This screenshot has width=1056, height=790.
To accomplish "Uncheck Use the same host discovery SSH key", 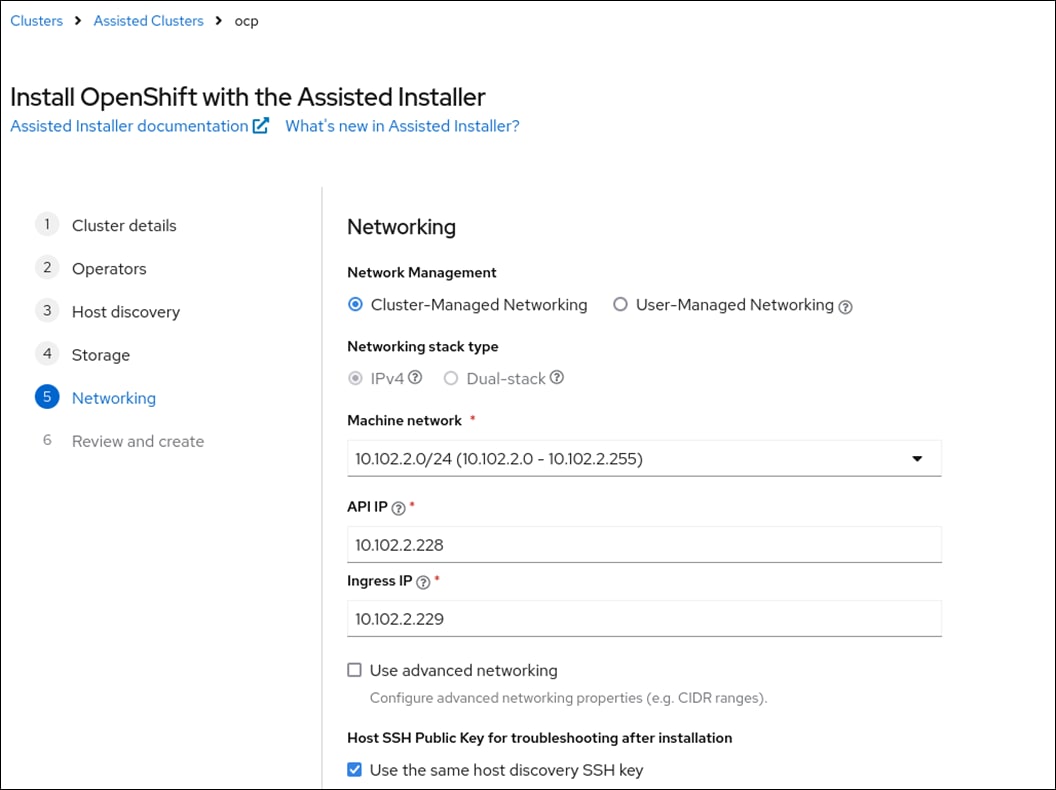I will (x=353, y=770).
